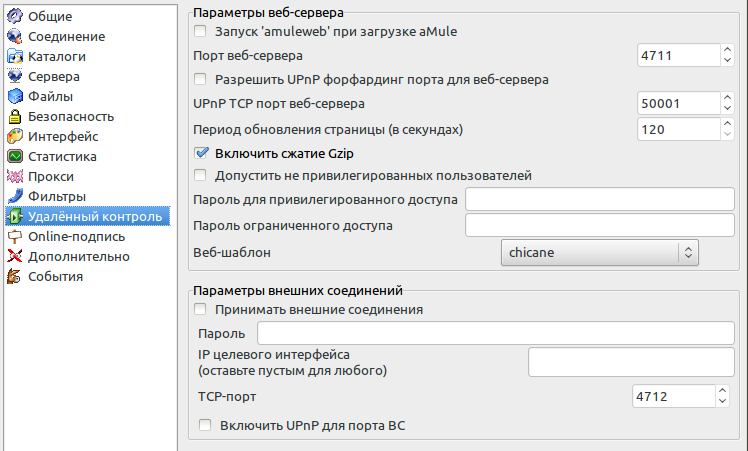Screen dimensions: 748x451
Task: Open the Файлы preferences page
Action: (x=51, y=96)
